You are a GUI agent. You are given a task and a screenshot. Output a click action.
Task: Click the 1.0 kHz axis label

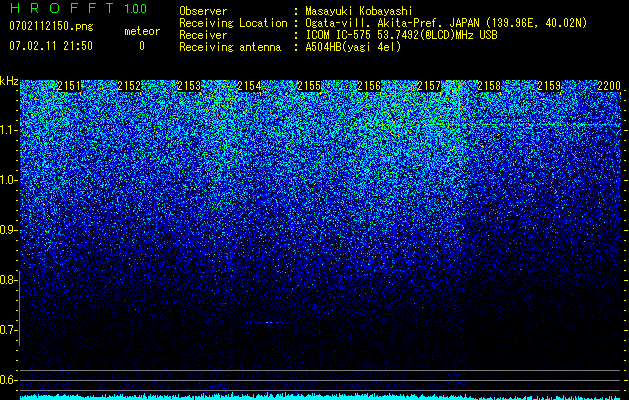(9, 180)
